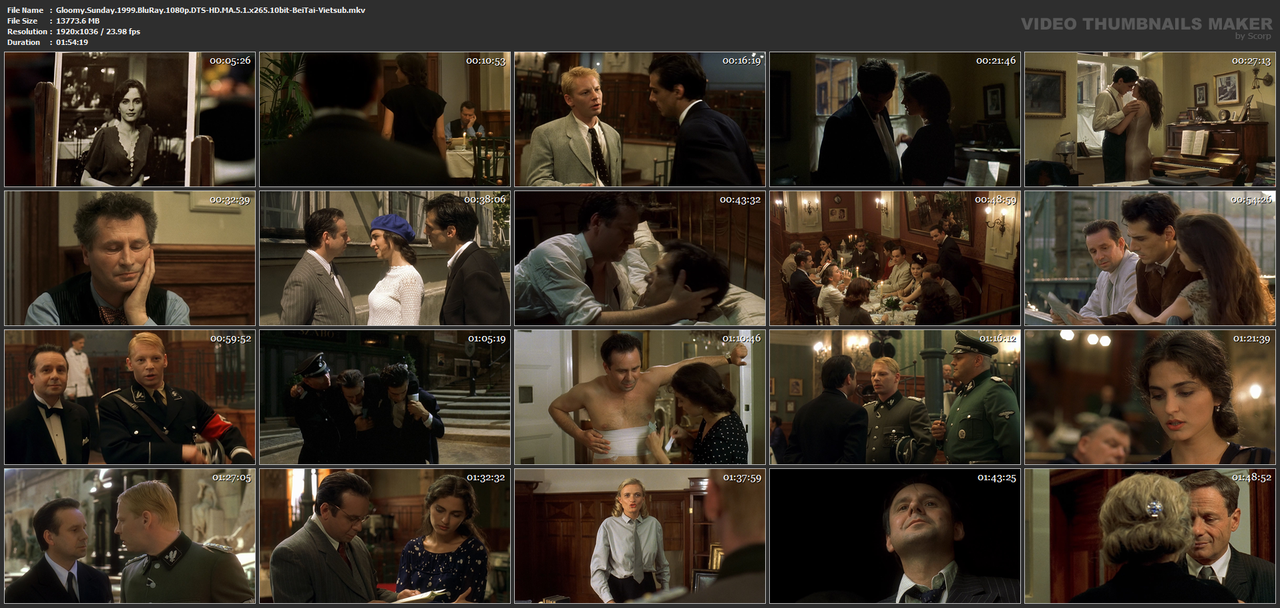This screenshot has width=1280, height=608.
Task: Choose the frame at 00:43:32
Action: [640, 258]
